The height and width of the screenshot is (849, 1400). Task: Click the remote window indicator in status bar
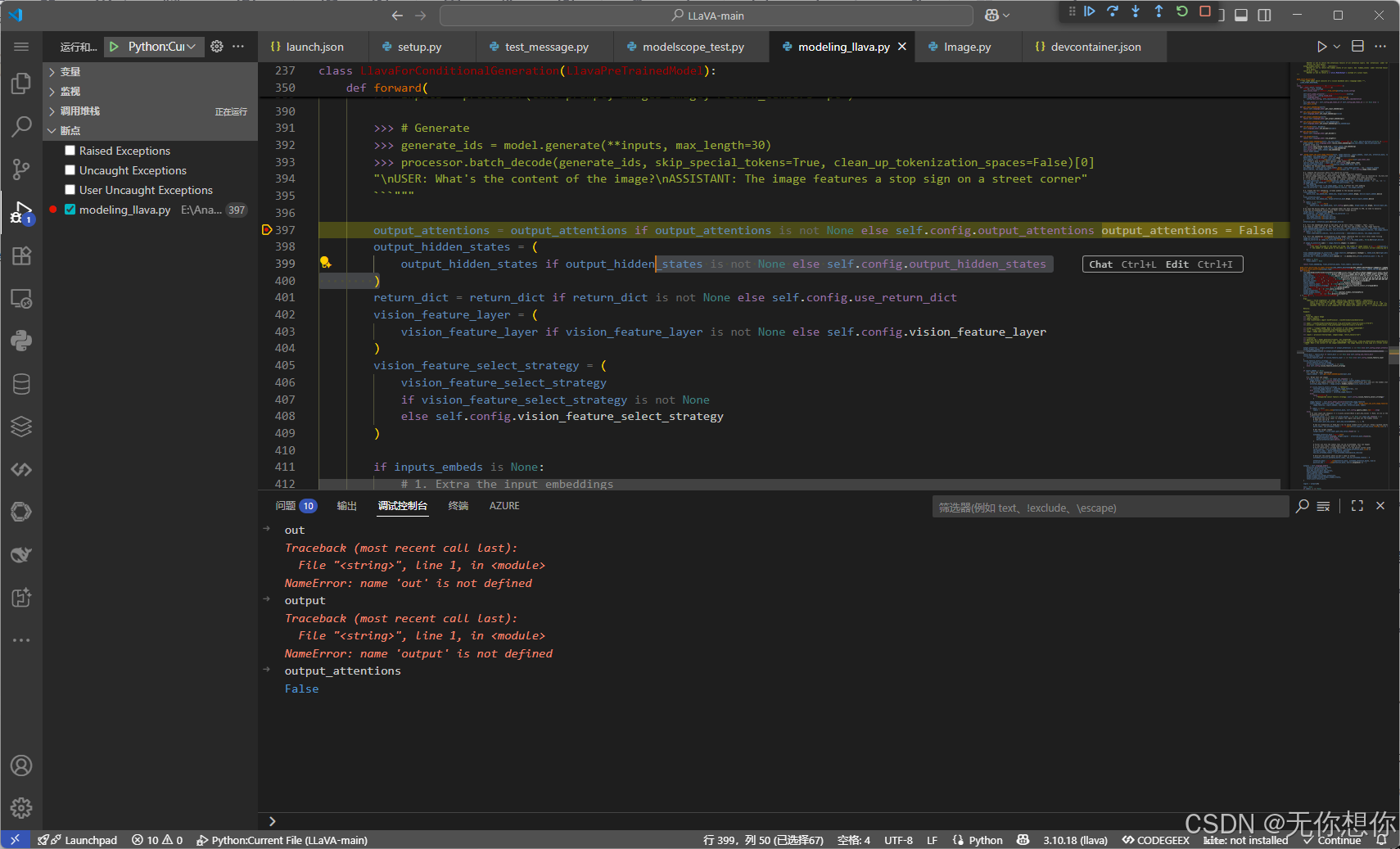click(x=15, y=840)
